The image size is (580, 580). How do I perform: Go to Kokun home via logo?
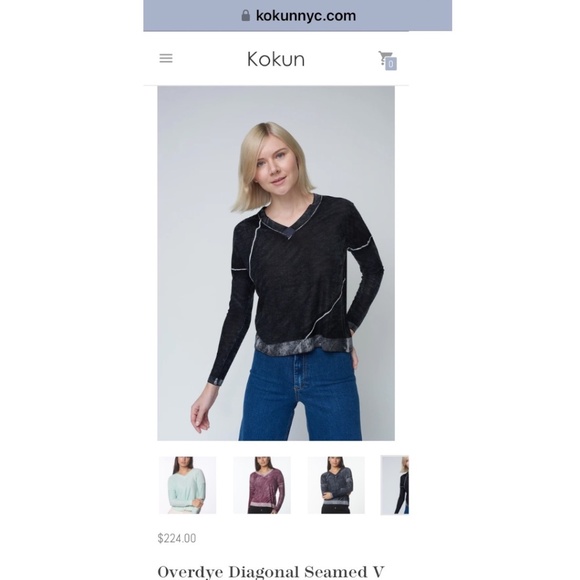tap(276, 59)
